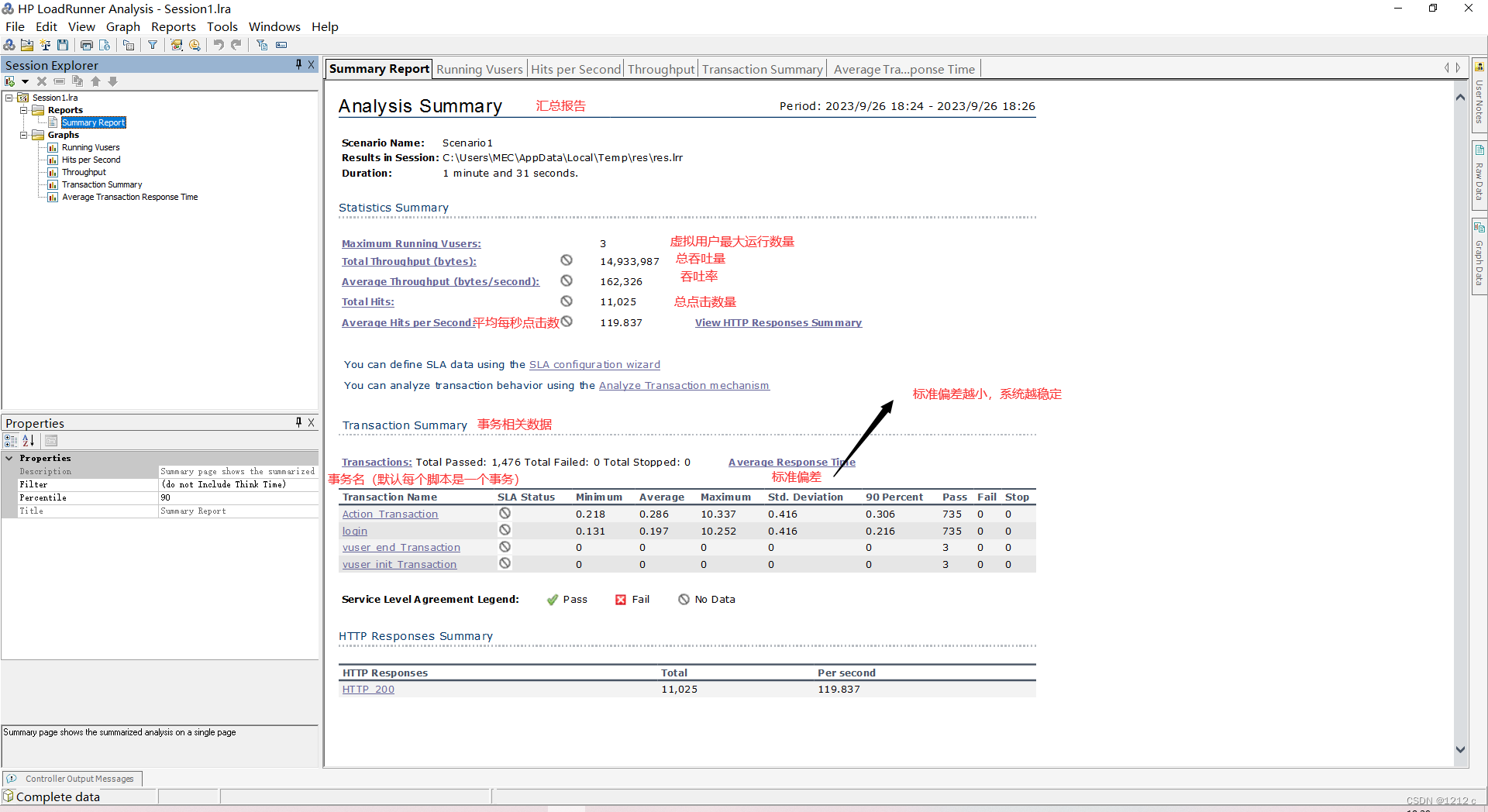The image size is (1488, 812).
Task: Open View HTTP Responses Summary link
Action: [x=778, y=323]
